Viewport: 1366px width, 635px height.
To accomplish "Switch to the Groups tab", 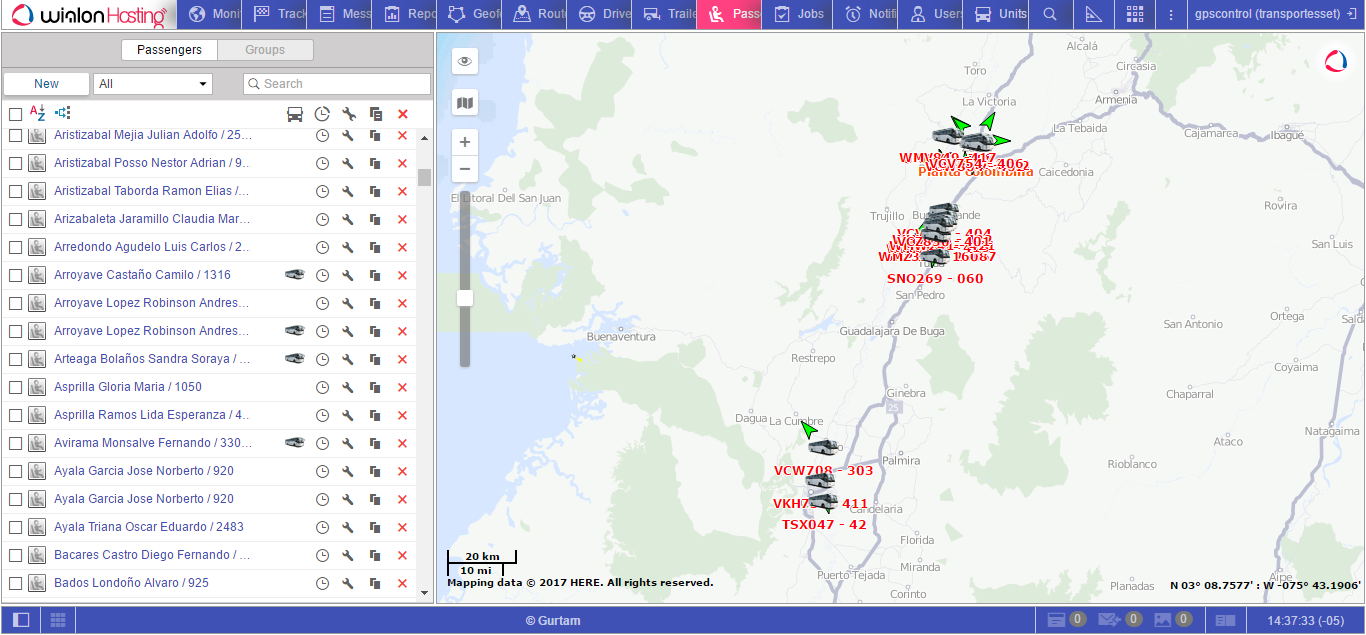I will 265,50.
